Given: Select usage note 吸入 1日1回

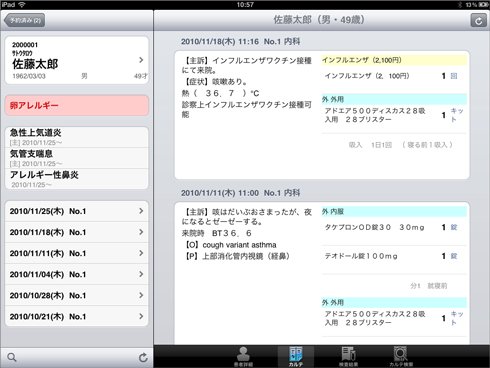Looking at the screenshot, I should pyautogui.click(x=400, y=145).
